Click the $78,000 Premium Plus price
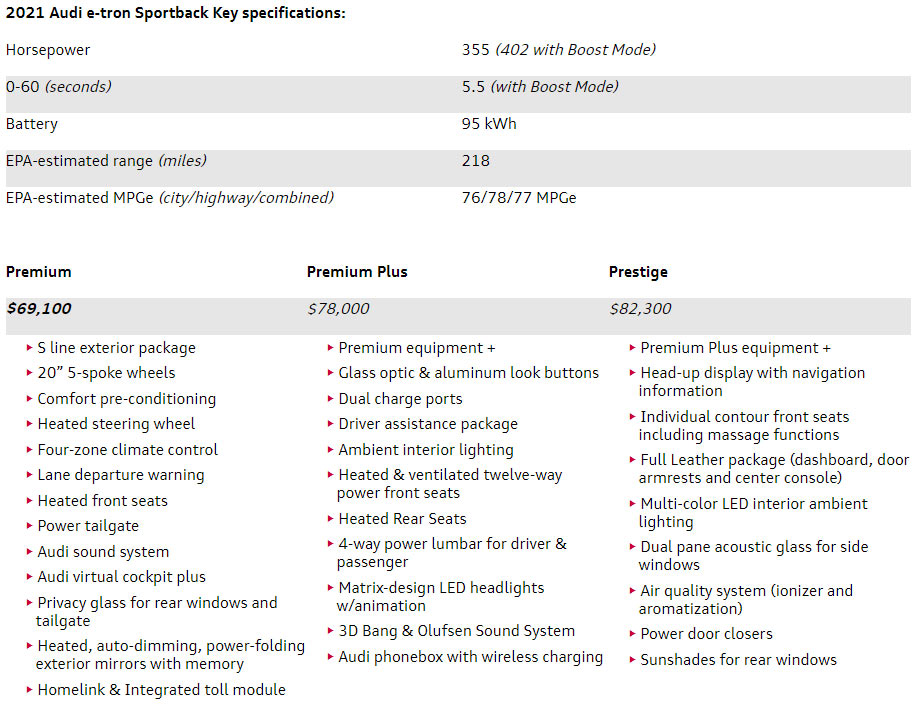 coord(338,309)
